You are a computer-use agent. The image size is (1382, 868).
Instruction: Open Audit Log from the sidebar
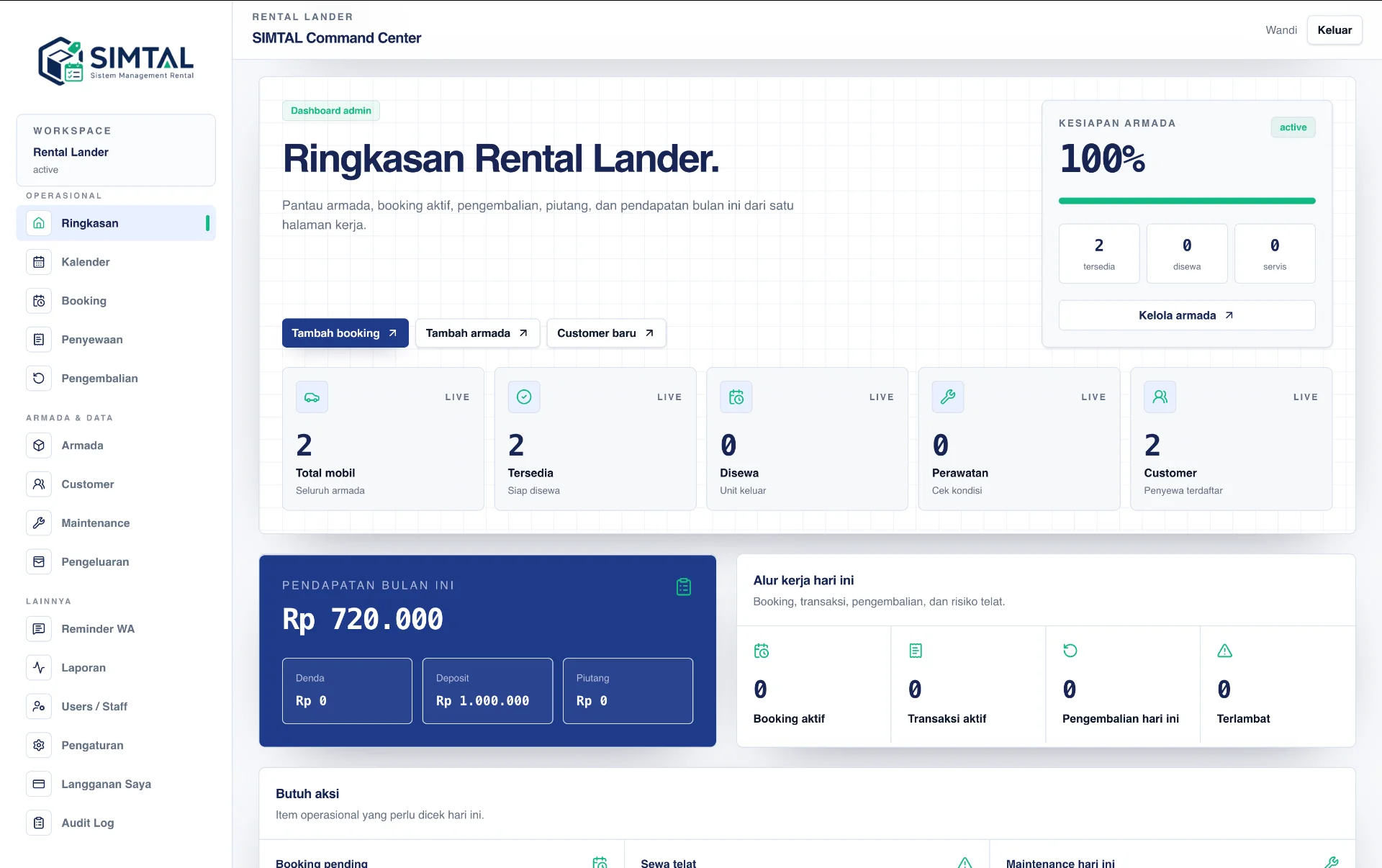[x=116, y=823]
